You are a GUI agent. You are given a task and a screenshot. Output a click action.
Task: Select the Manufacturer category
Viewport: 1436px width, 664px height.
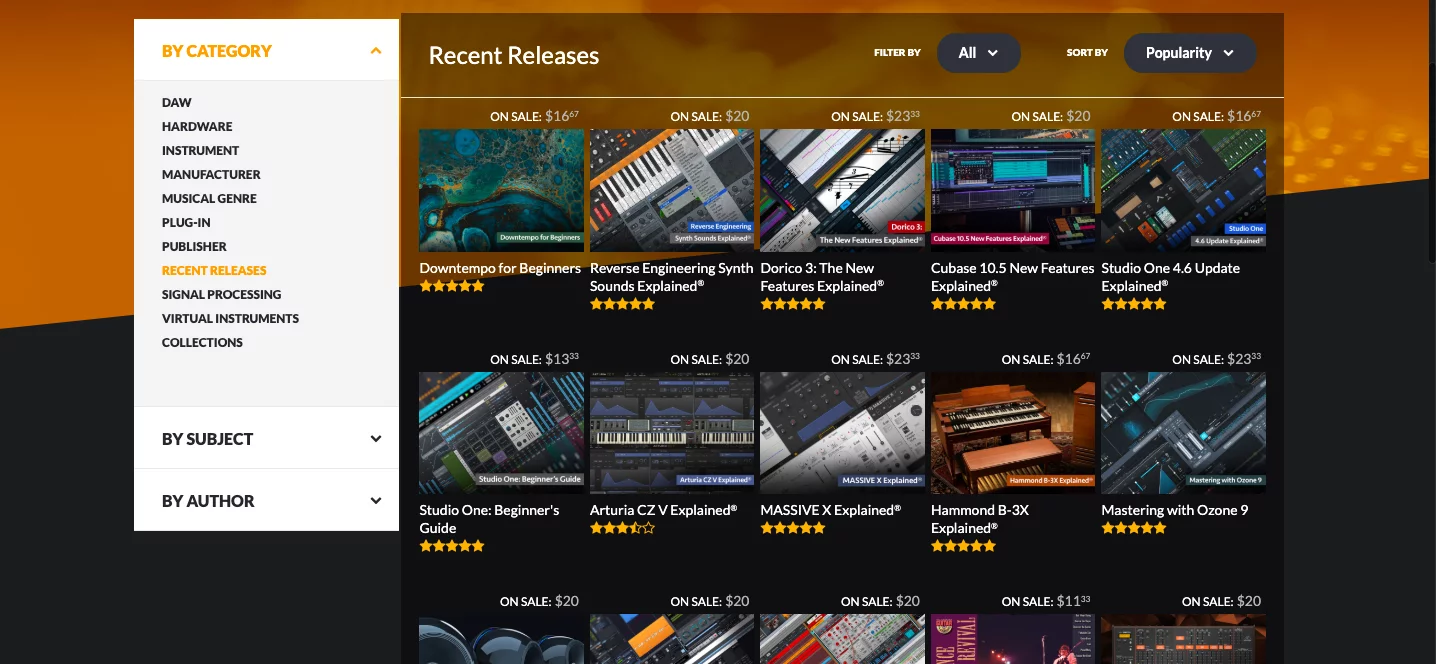[211, 174]
